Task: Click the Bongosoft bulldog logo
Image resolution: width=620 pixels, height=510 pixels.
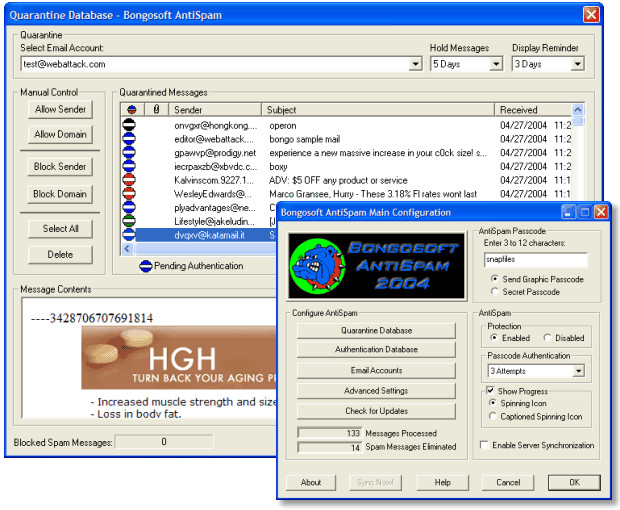Action: tap(318, 265)
